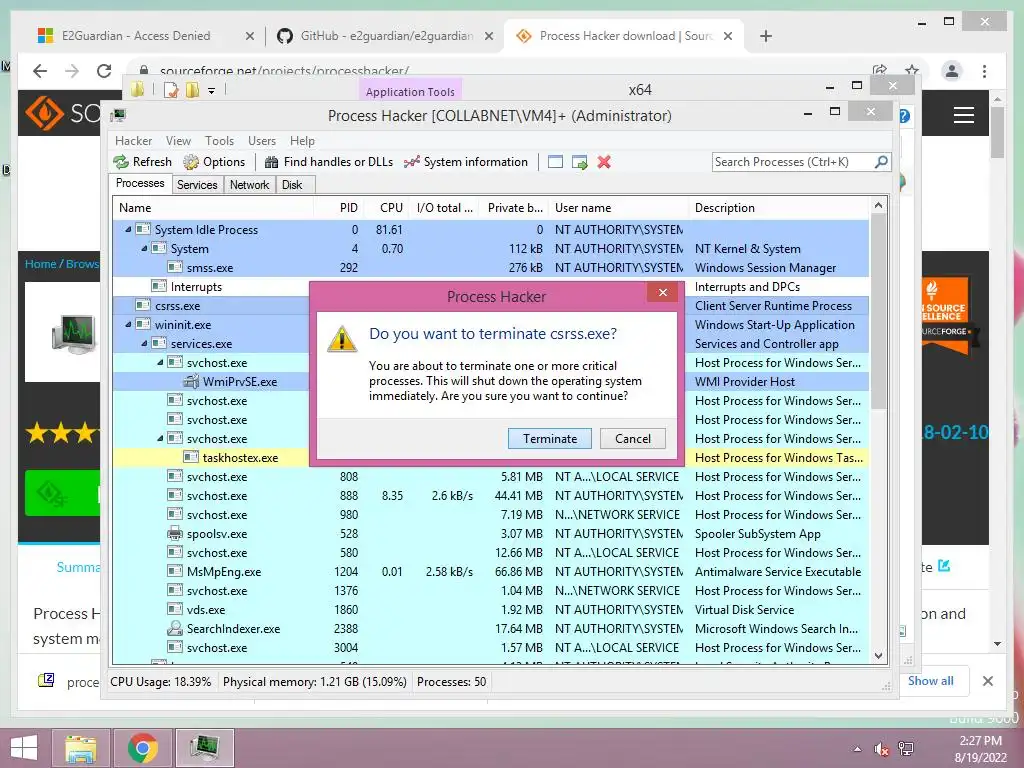Reload the SourceForge page
The image size is (1024, 768).
(x=104, y=71)
